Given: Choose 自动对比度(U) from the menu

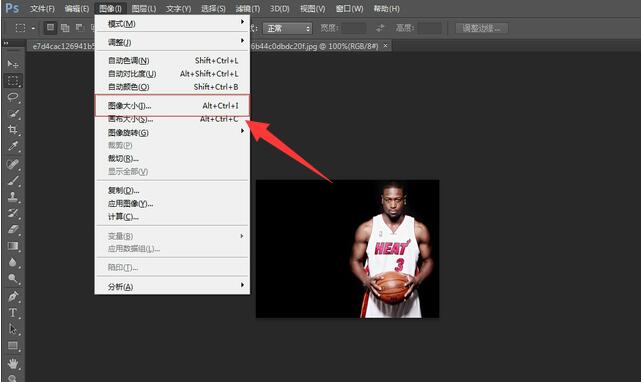Looking at the screenshot, I should (x=172, y=74).
